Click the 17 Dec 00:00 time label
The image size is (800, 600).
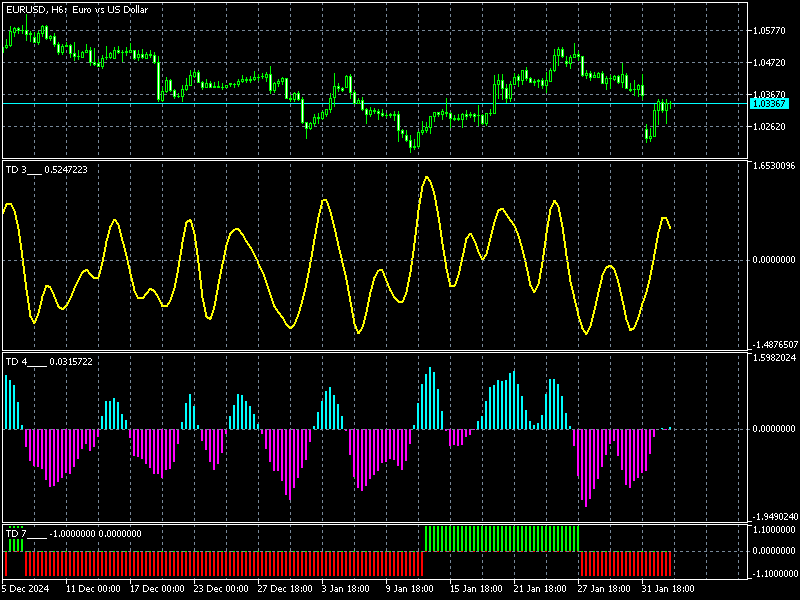click(x=157, y=589)
